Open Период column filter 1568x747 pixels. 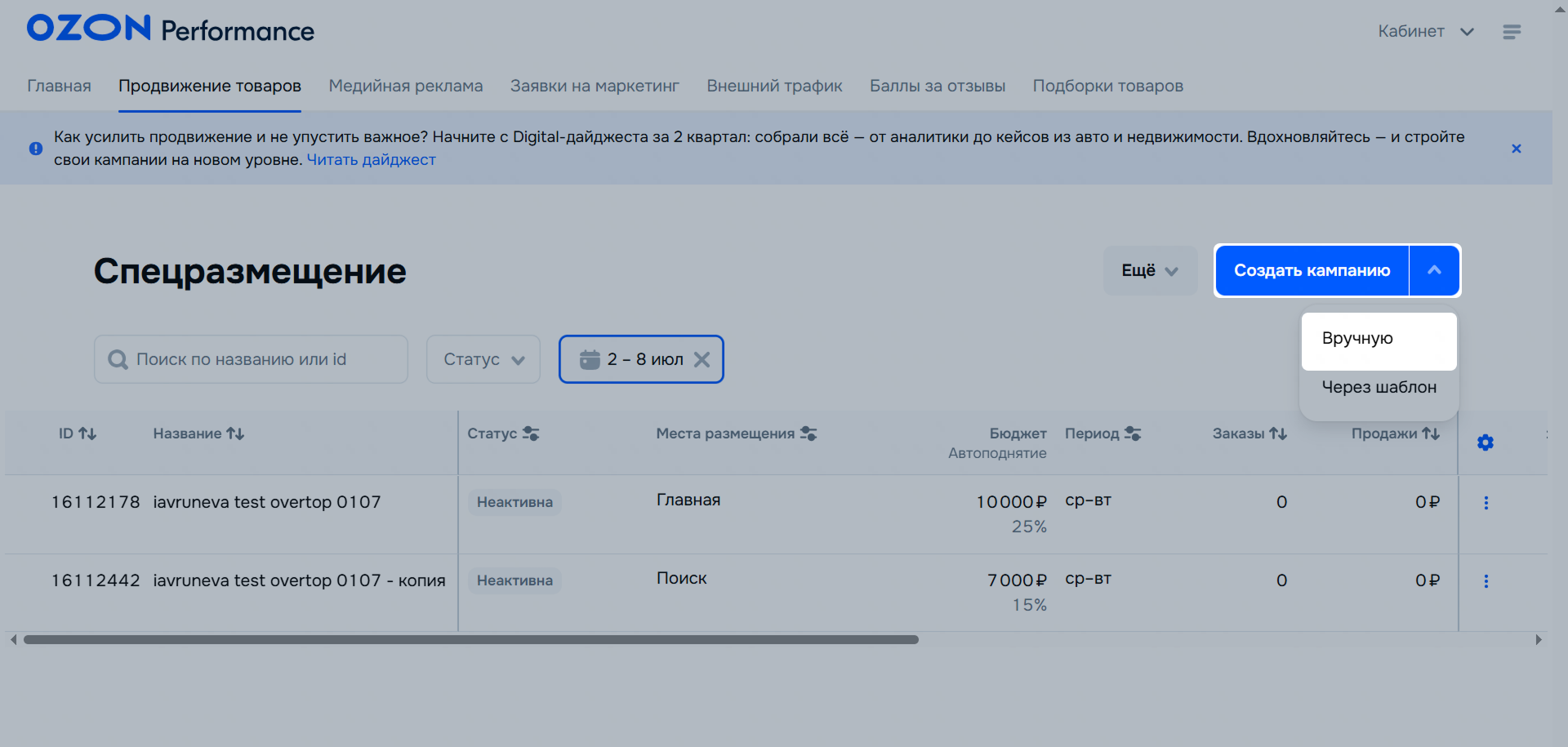point(1132,434)
